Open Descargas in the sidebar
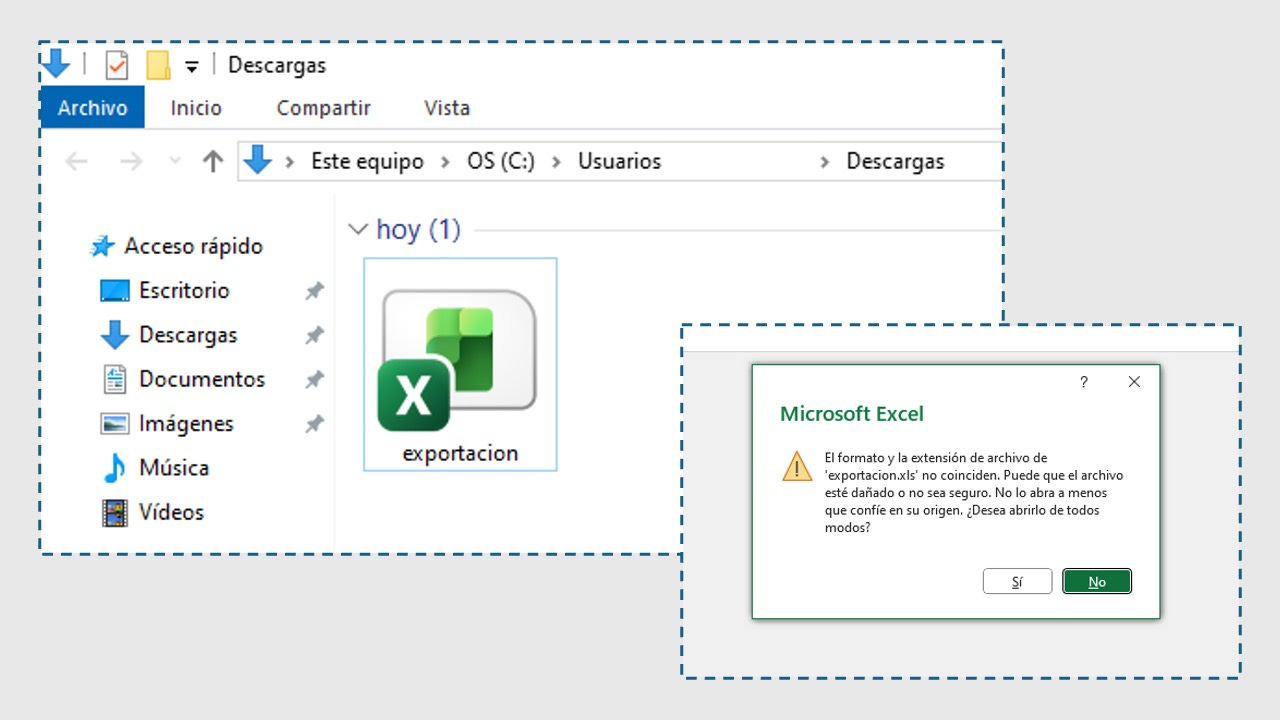 click(x=188, y=335)
